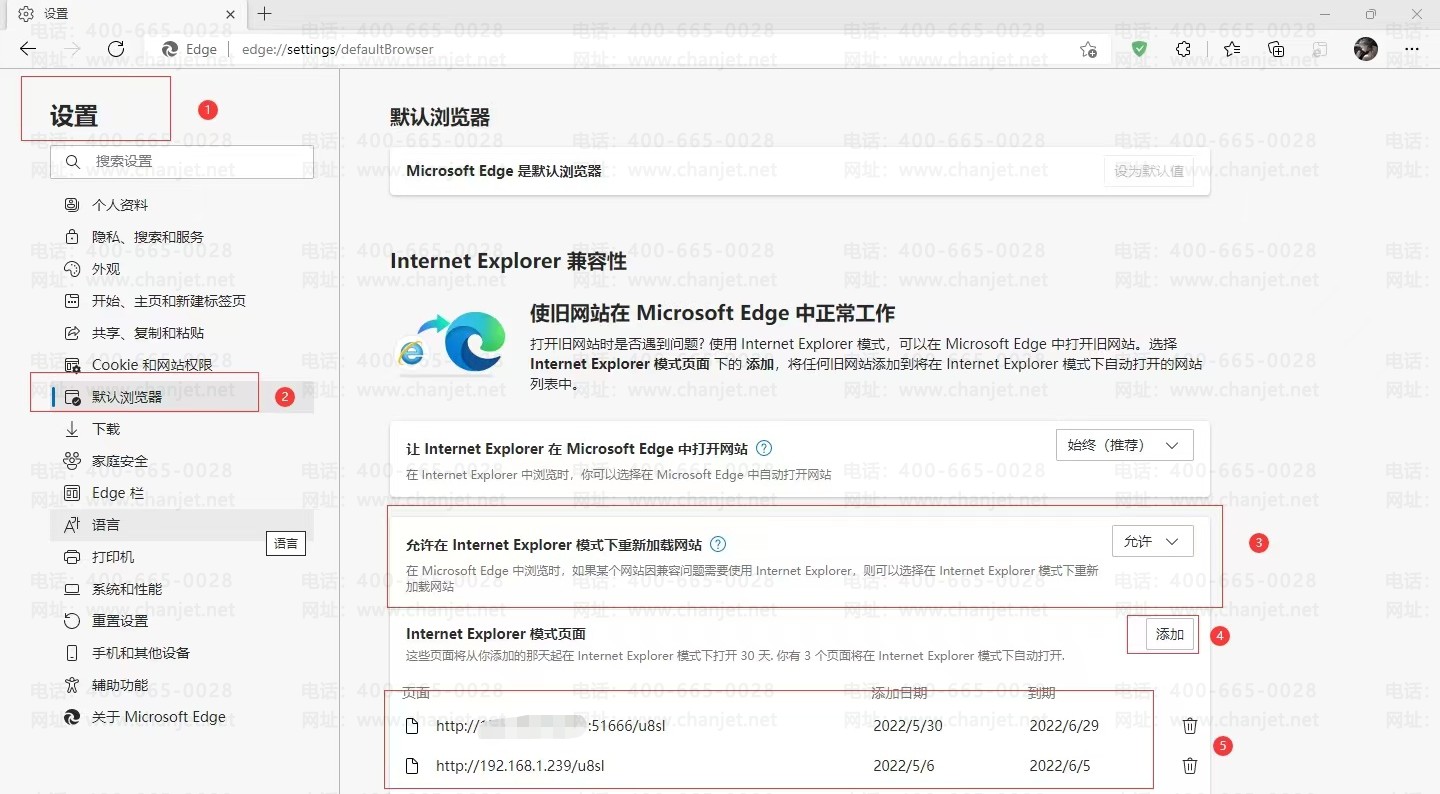Click the 2022/6/5 expiry date

[1060, 766]
